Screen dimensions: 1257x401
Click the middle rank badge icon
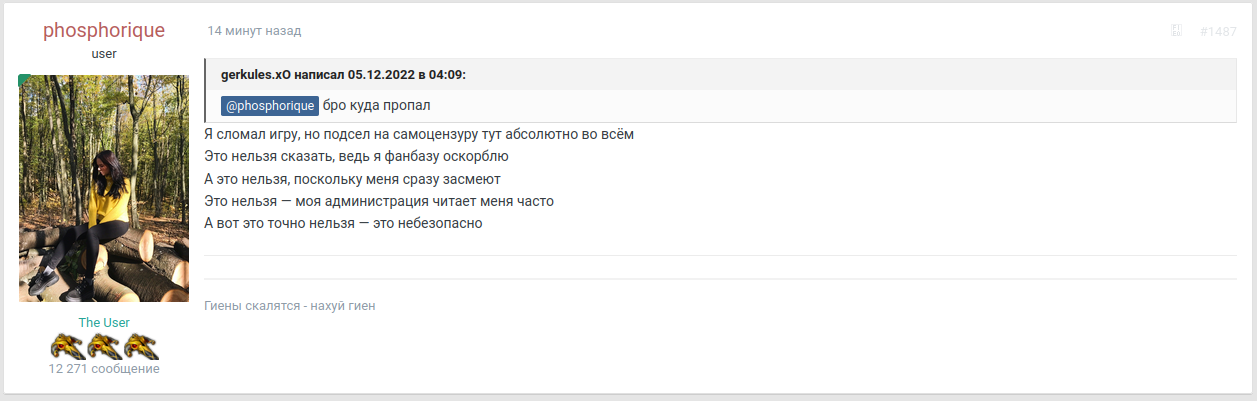pos(104,346)
